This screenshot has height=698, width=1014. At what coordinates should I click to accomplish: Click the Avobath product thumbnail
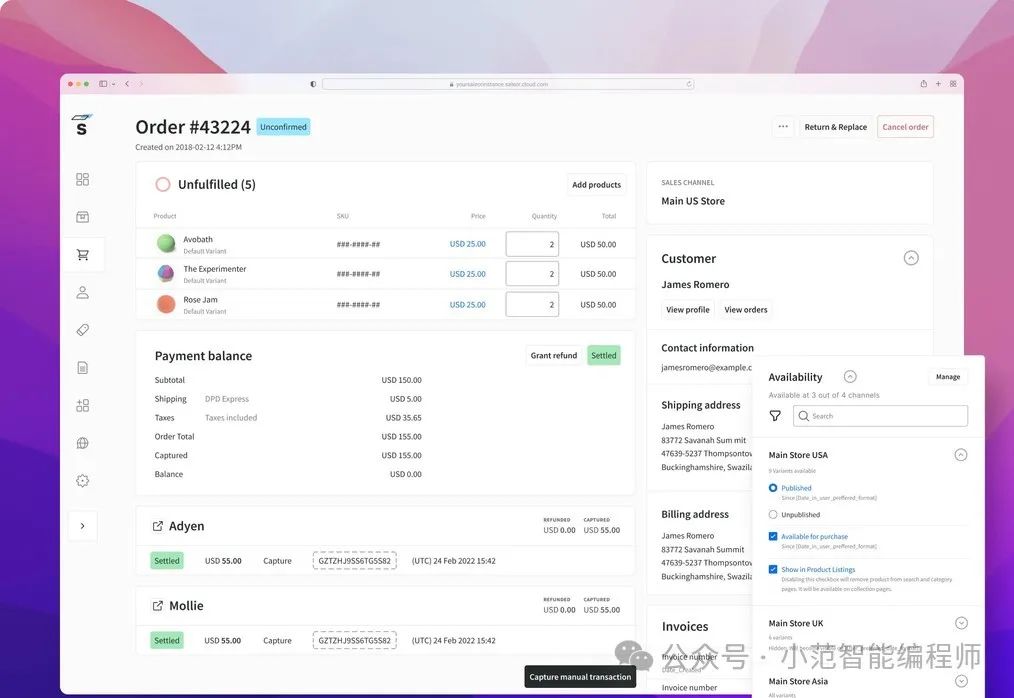[166, 243]
